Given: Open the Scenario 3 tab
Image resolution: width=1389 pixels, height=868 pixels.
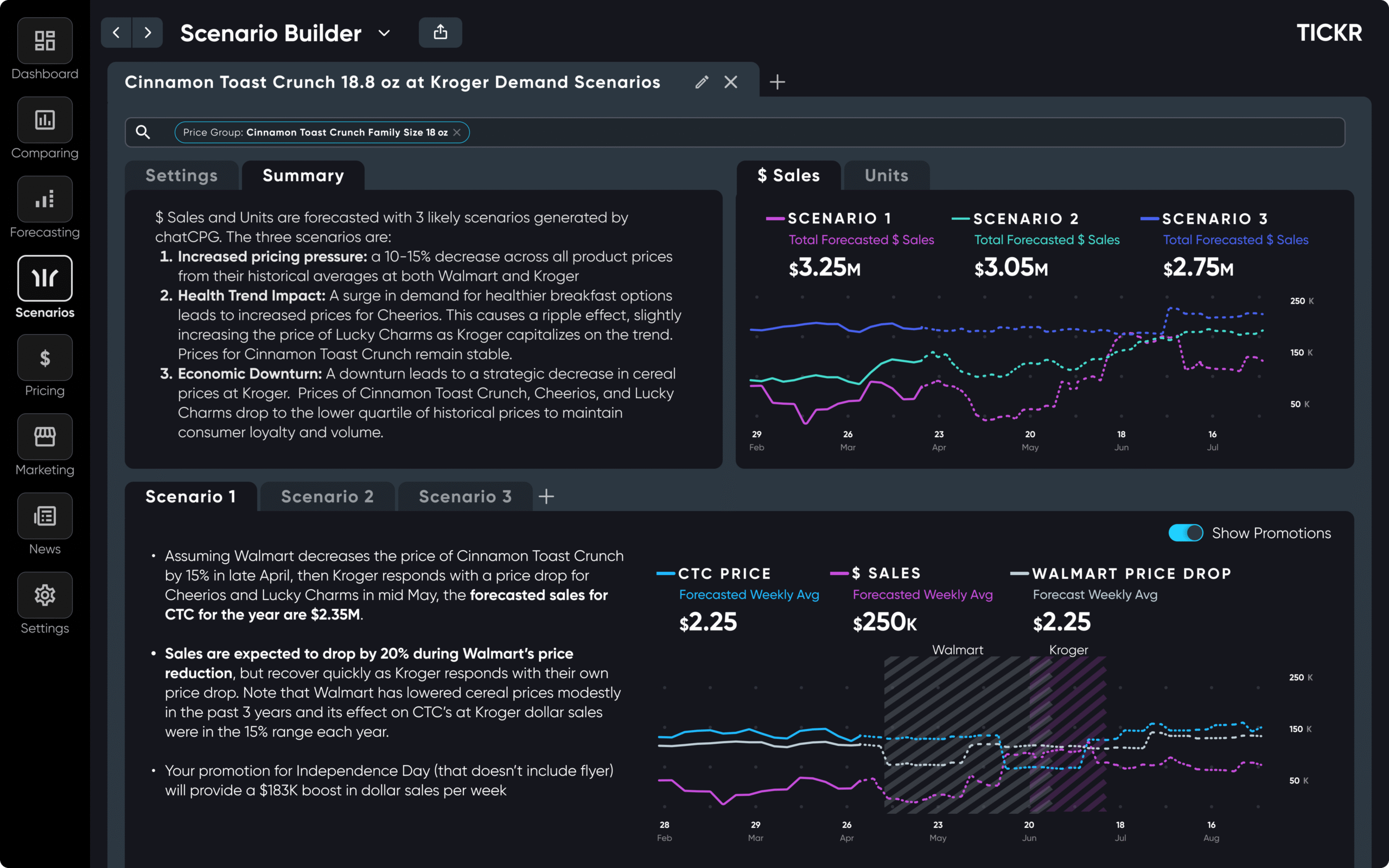Looking at the screenshot, I should (x=465, y=496).
